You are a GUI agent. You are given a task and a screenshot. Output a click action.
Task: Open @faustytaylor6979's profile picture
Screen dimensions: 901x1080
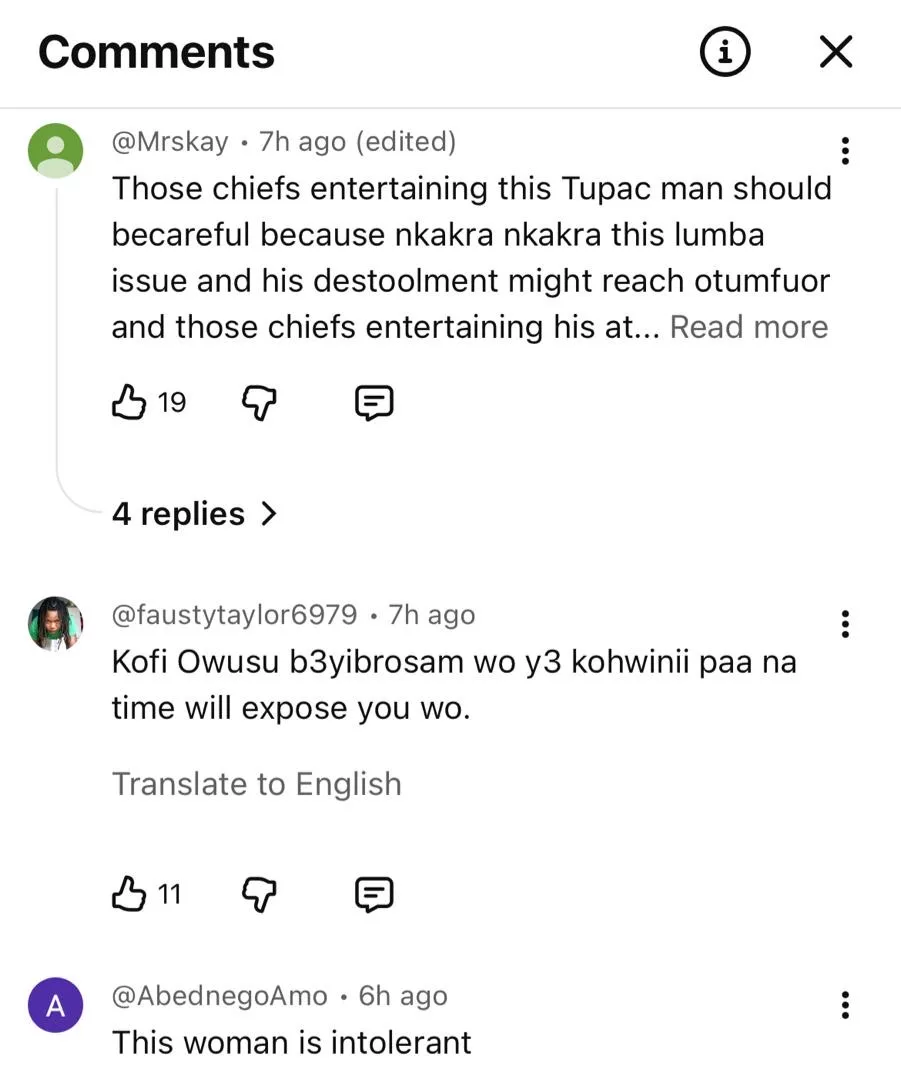click(56, 624)
